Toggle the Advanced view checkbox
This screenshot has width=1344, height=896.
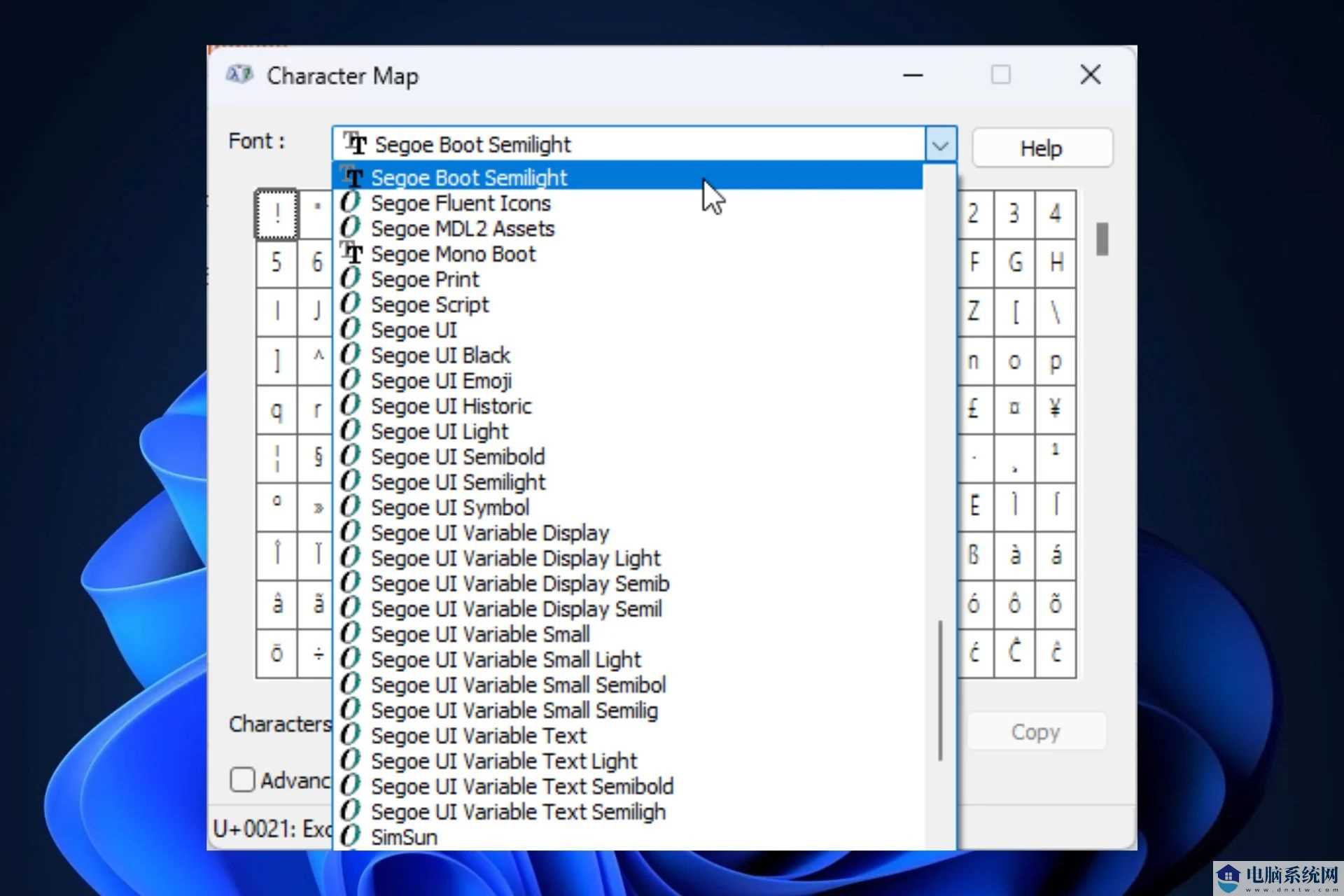point(242,779)
